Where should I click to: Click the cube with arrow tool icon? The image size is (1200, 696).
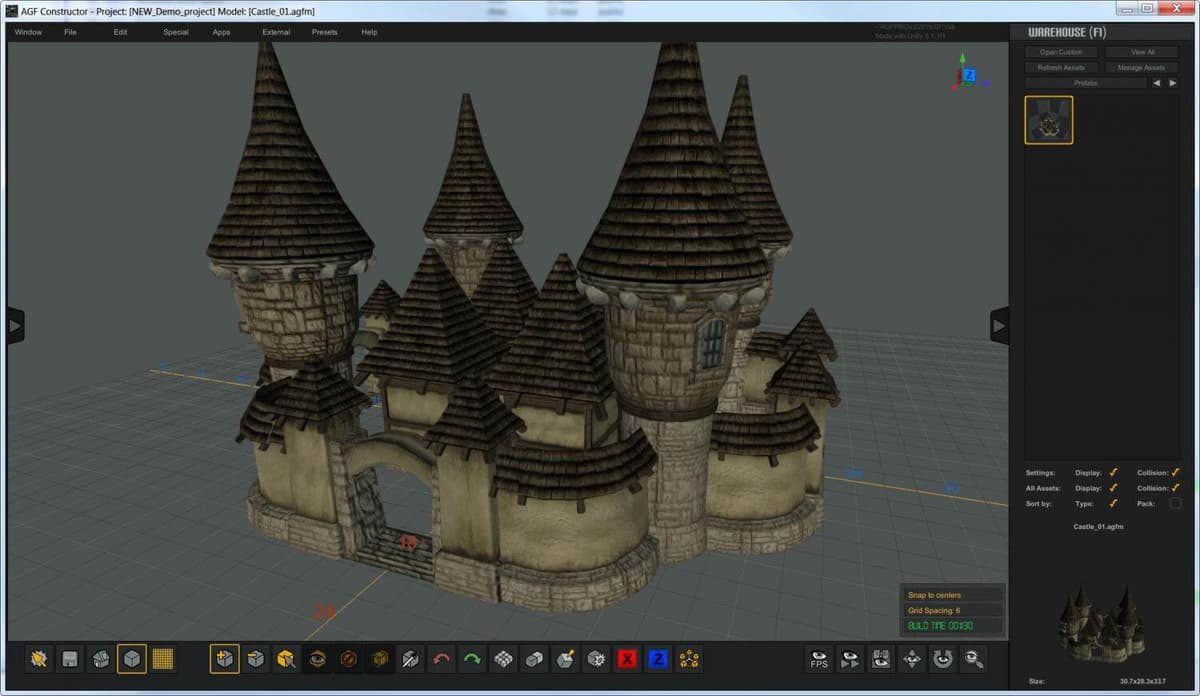256,658
